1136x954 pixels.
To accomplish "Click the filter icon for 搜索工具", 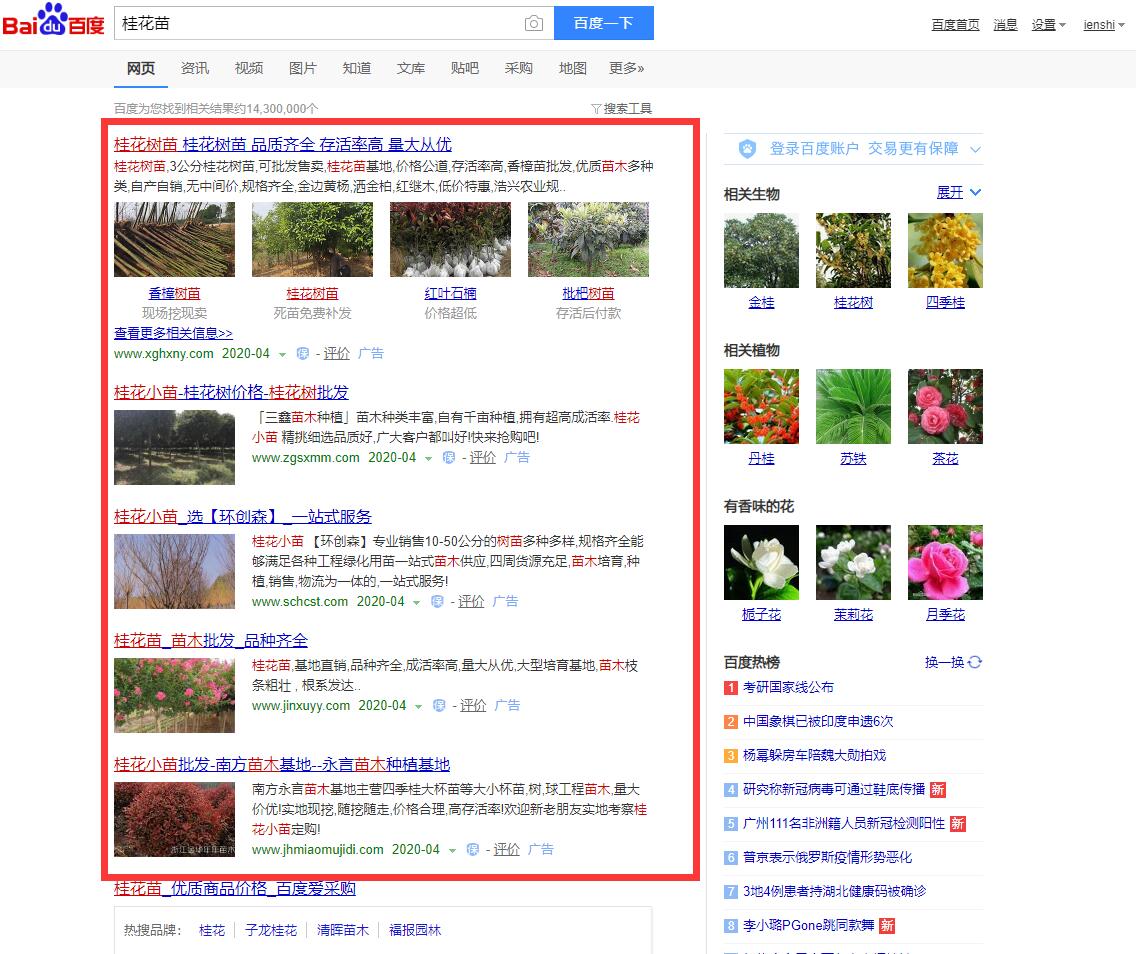I will 596,109.
